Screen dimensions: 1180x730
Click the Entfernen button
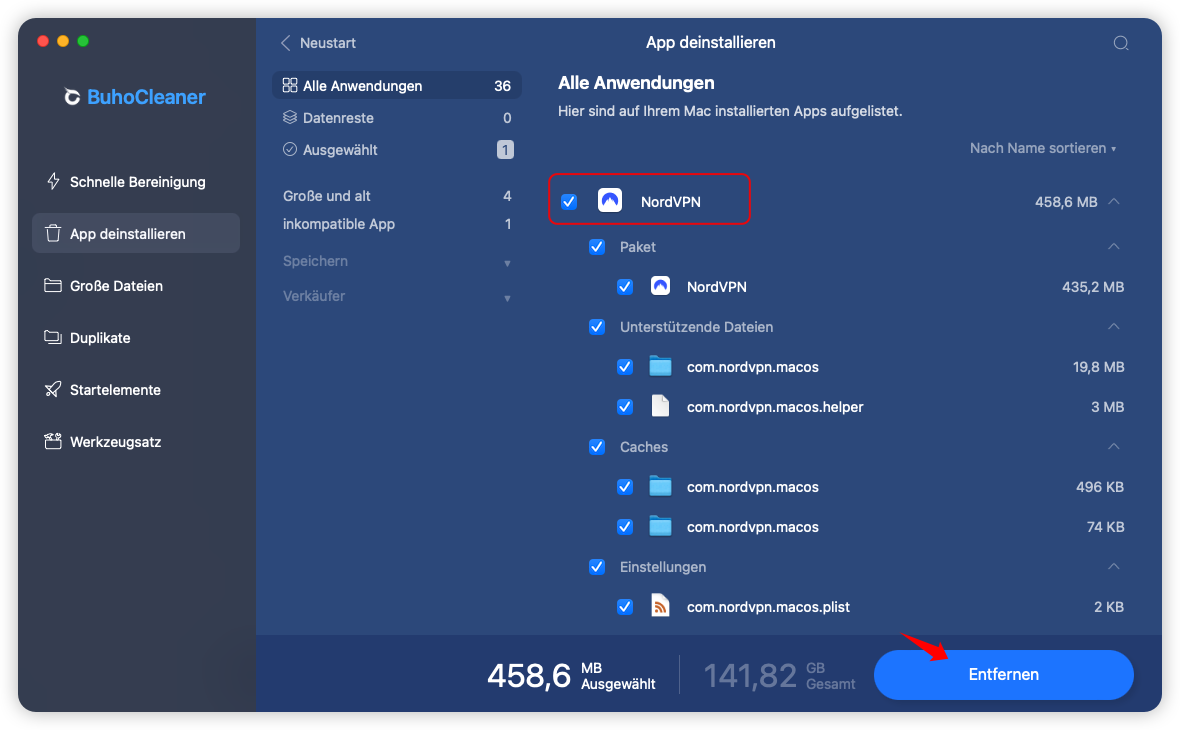[x=1003, y=674]
